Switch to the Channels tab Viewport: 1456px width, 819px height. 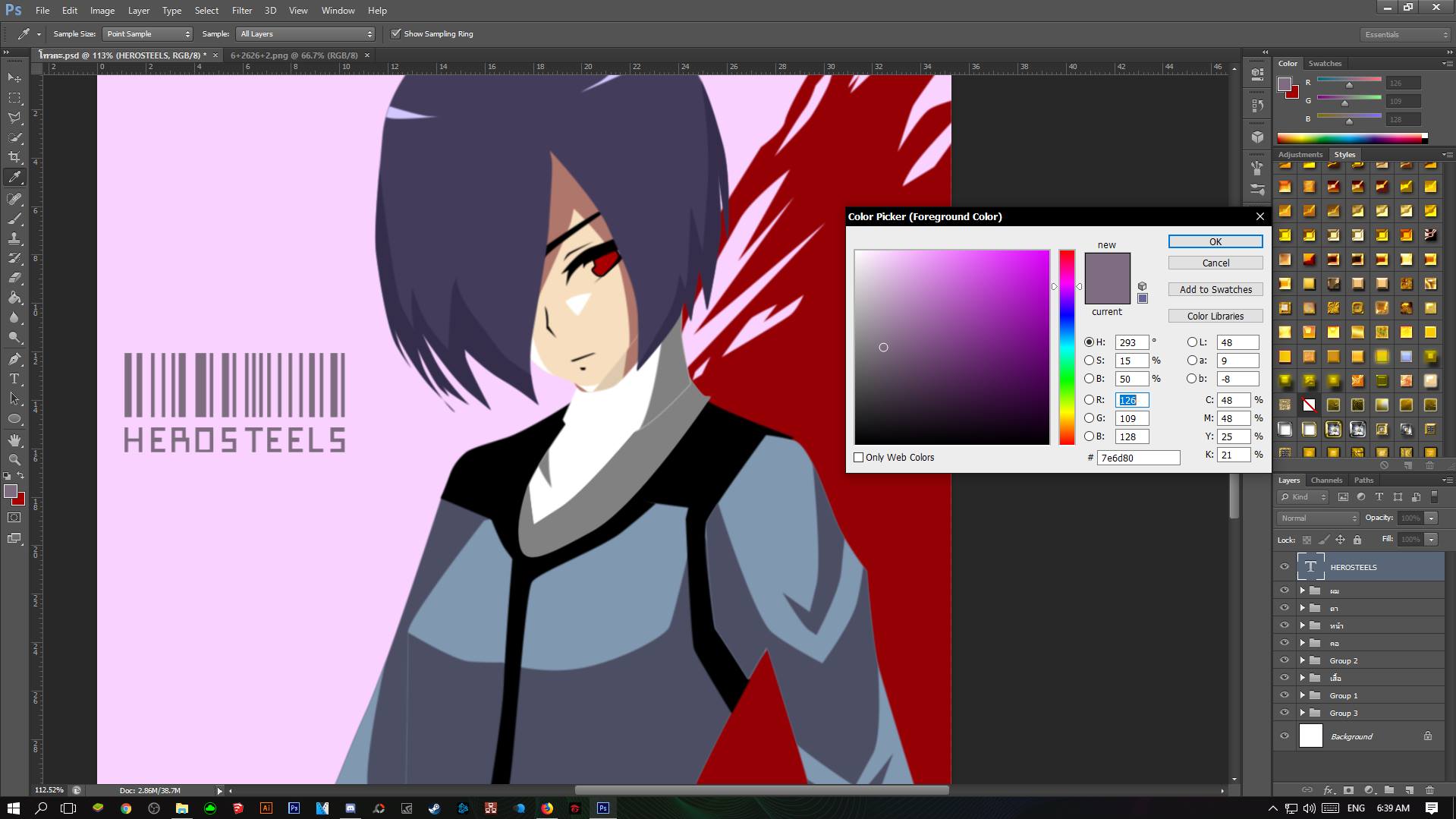click(1326, 480)
